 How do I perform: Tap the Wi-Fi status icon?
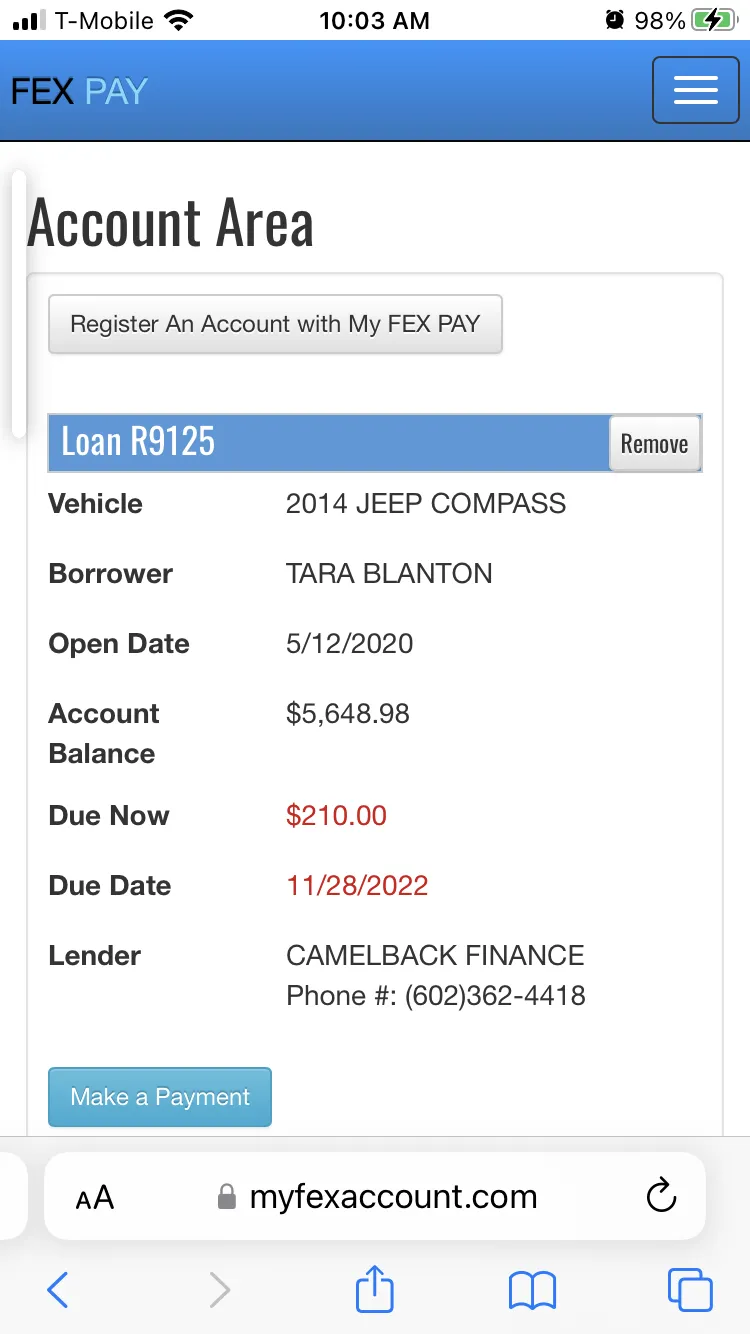click(x=179, y=20)
